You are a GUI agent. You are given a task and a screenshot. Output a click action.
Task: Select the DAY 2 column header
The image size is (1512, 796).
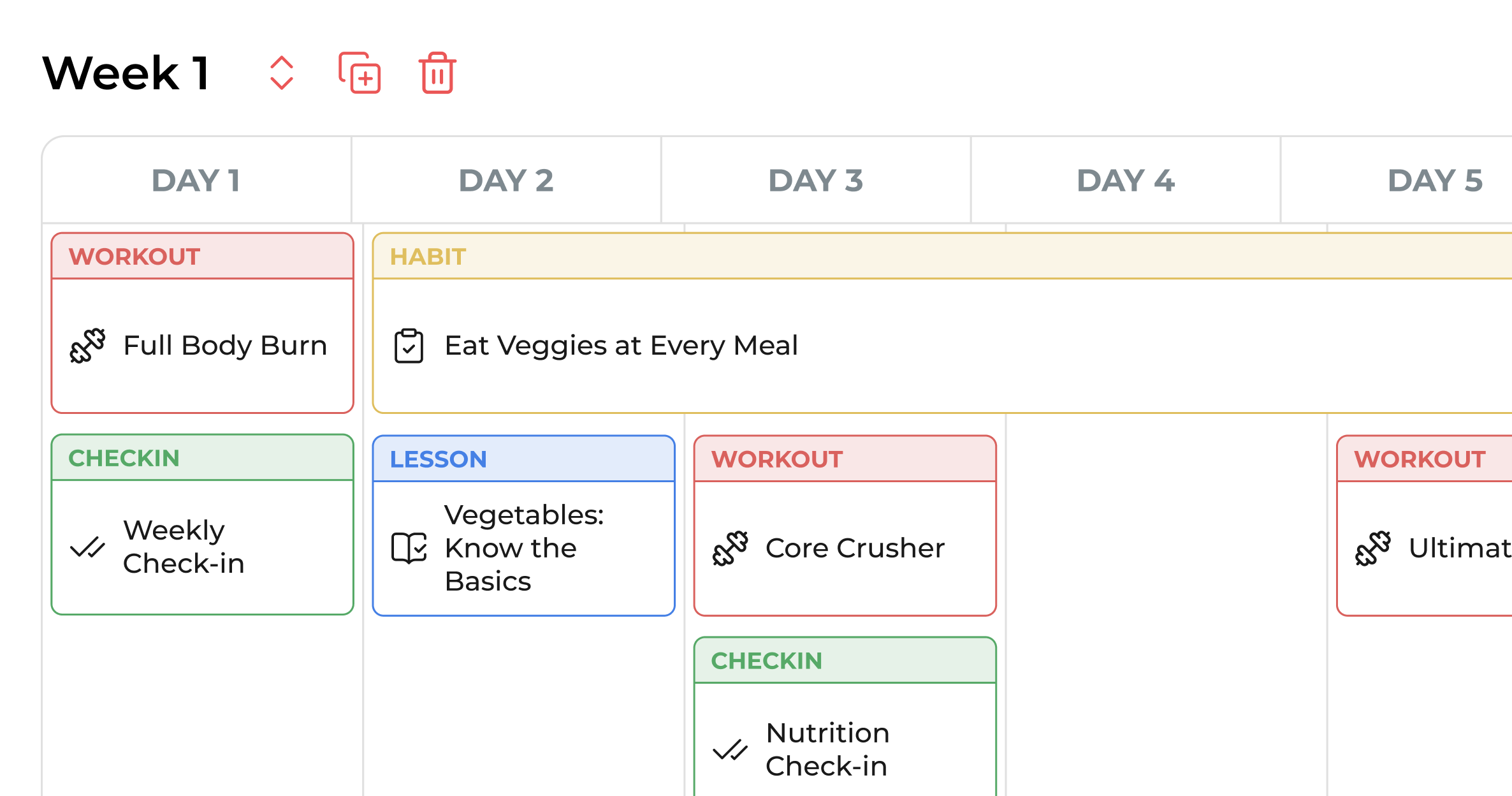[506, 180]
